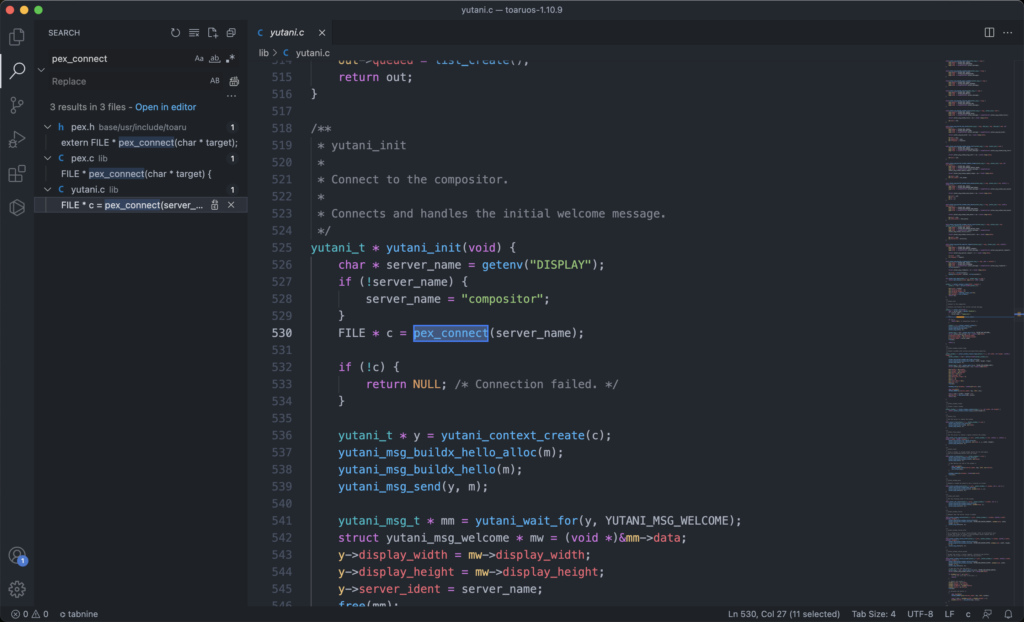The width and height of the screenshot is (1024, 622).
Task: Open notifications bell in status bar
Action: tap(1008, 614)
